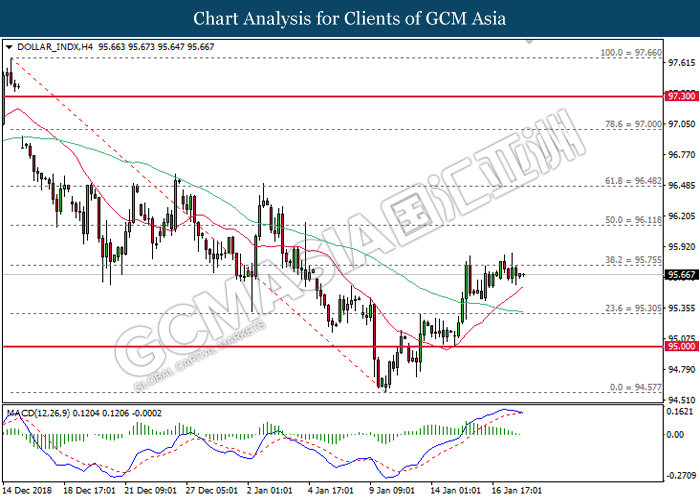Viewport: 700px width, 500px height.
Task: Click the 61.8 = 96.482 Fibonacci label
Action: click(633, 181)
